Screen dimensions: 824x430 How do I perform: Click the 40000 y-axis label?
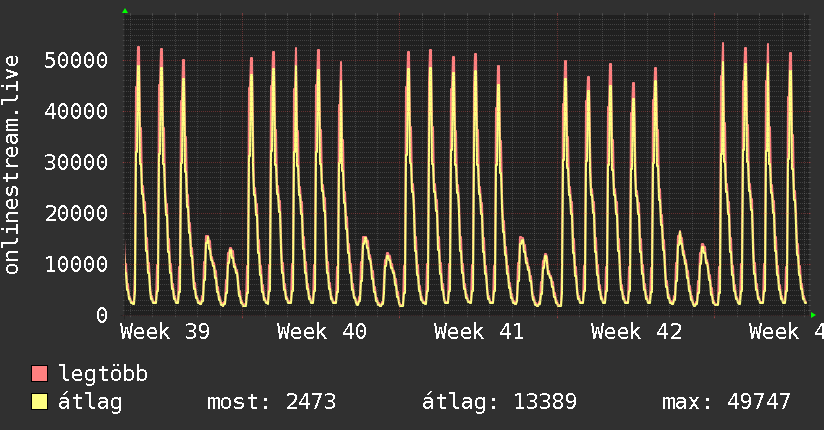[x=76, y=111]
